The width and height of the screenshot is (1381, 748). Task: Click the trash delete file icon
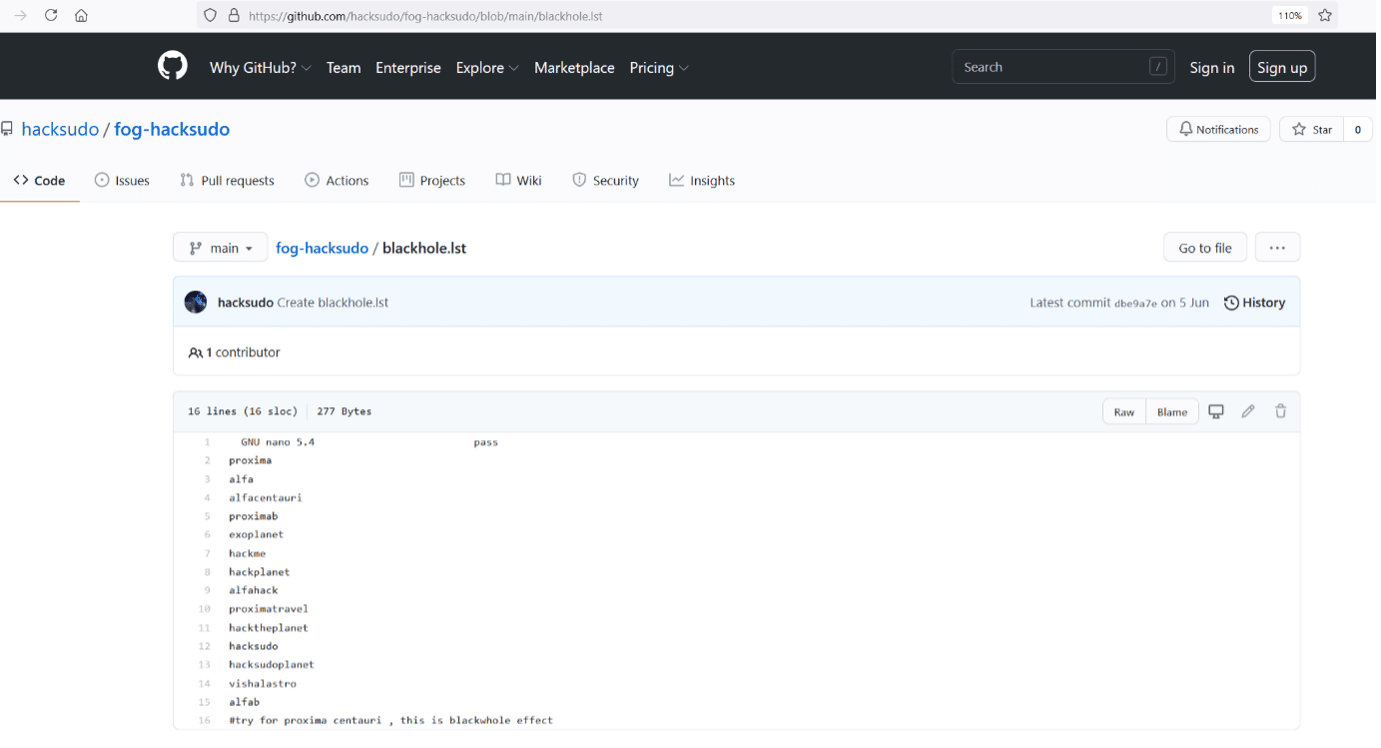point(1280,412)
